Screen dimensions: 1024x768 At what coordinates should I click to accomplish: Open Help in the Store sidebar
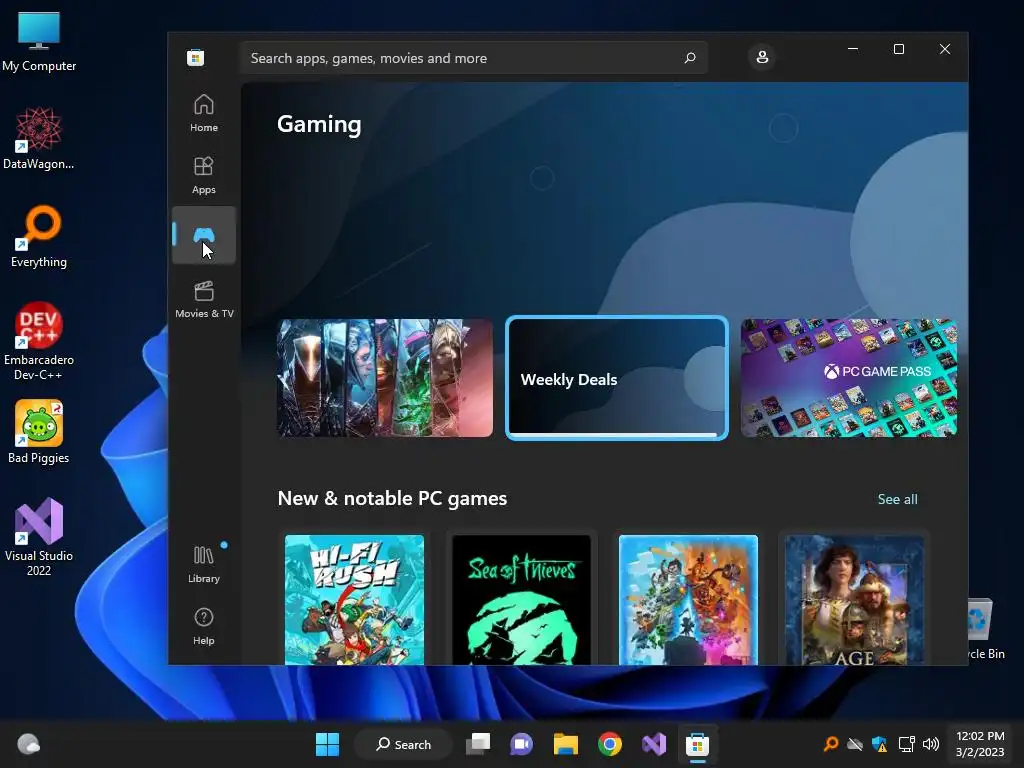tap(204, 626)
